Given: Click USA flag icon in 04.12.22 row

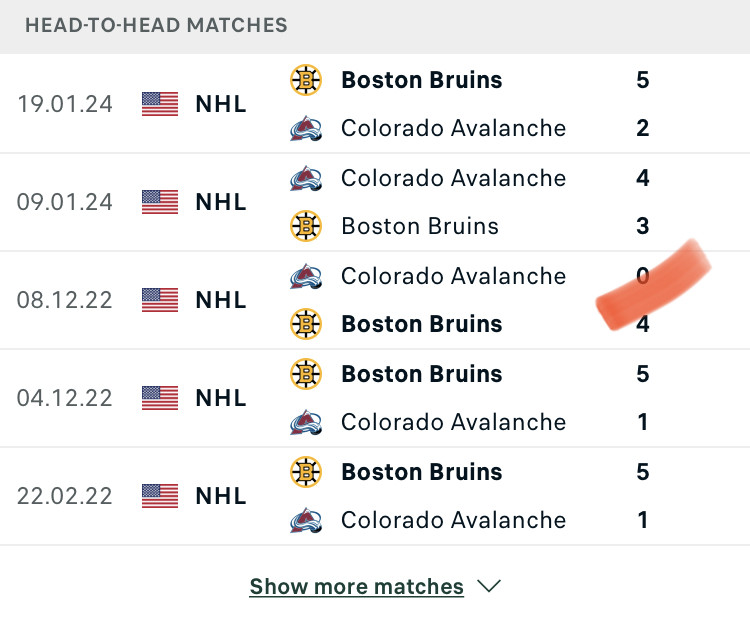Looking at the screenshot, I should click(160, 398).
